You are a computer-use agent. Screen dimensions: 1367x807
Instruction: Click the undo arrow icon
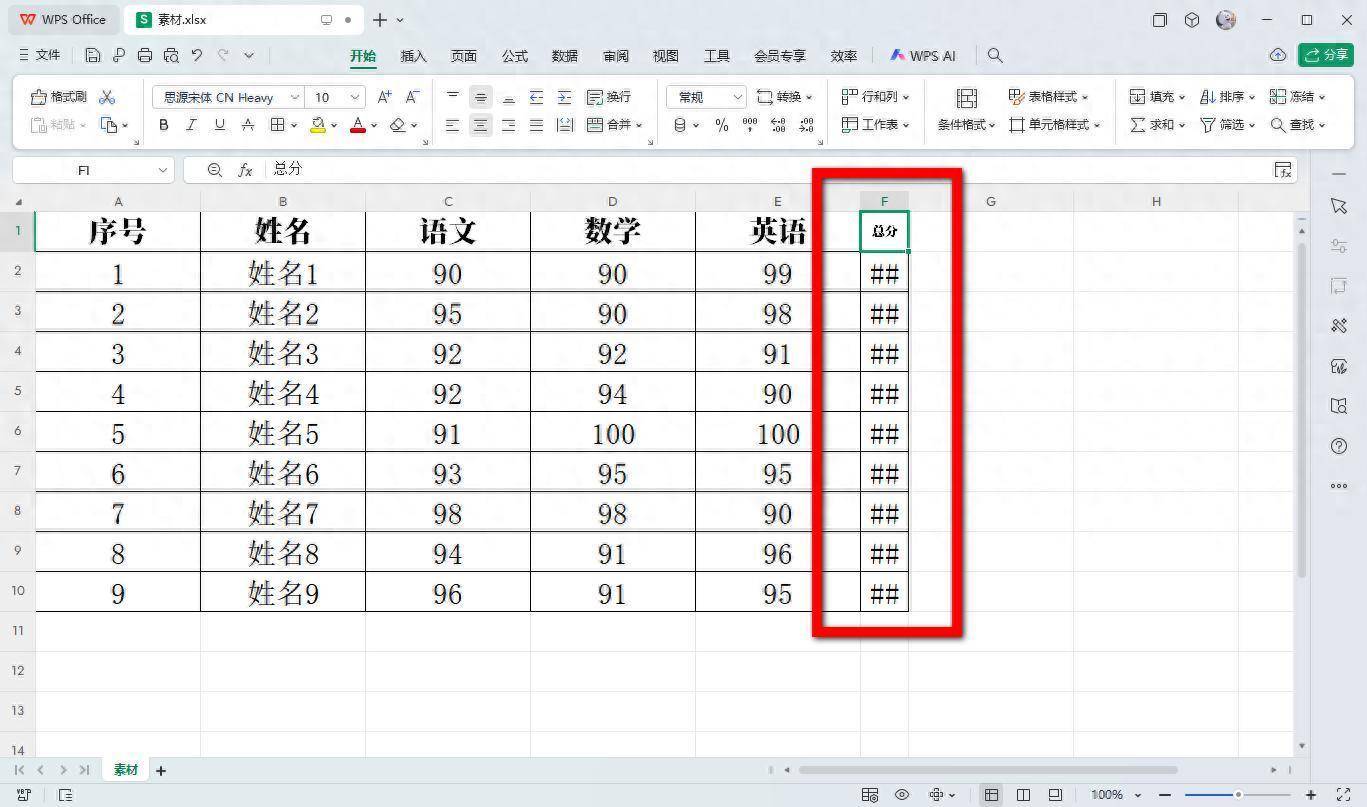tap(197, 56)
